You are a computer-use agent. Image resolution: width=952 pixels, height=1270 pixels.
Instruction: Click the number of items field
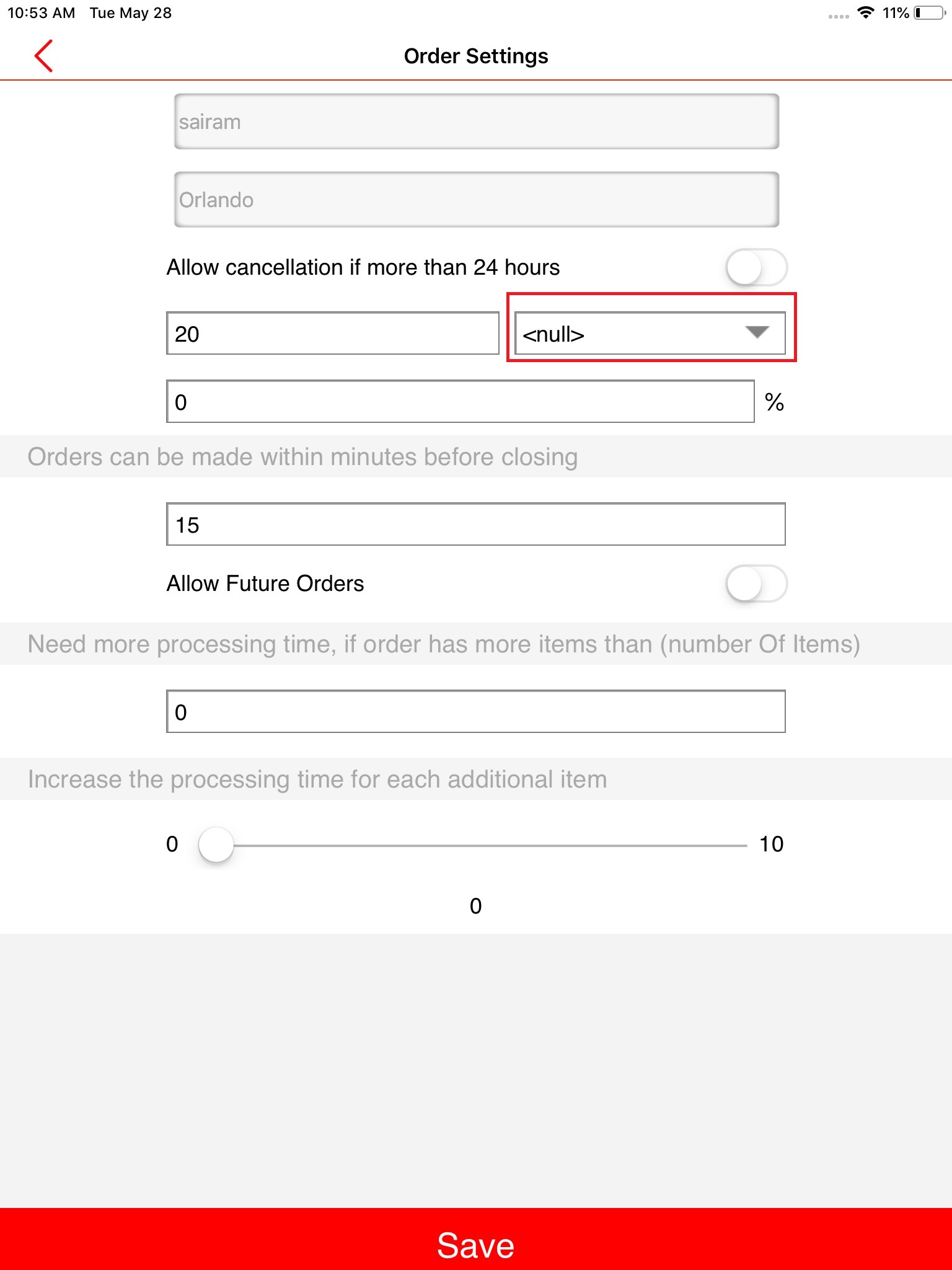[x=476, y=712]
